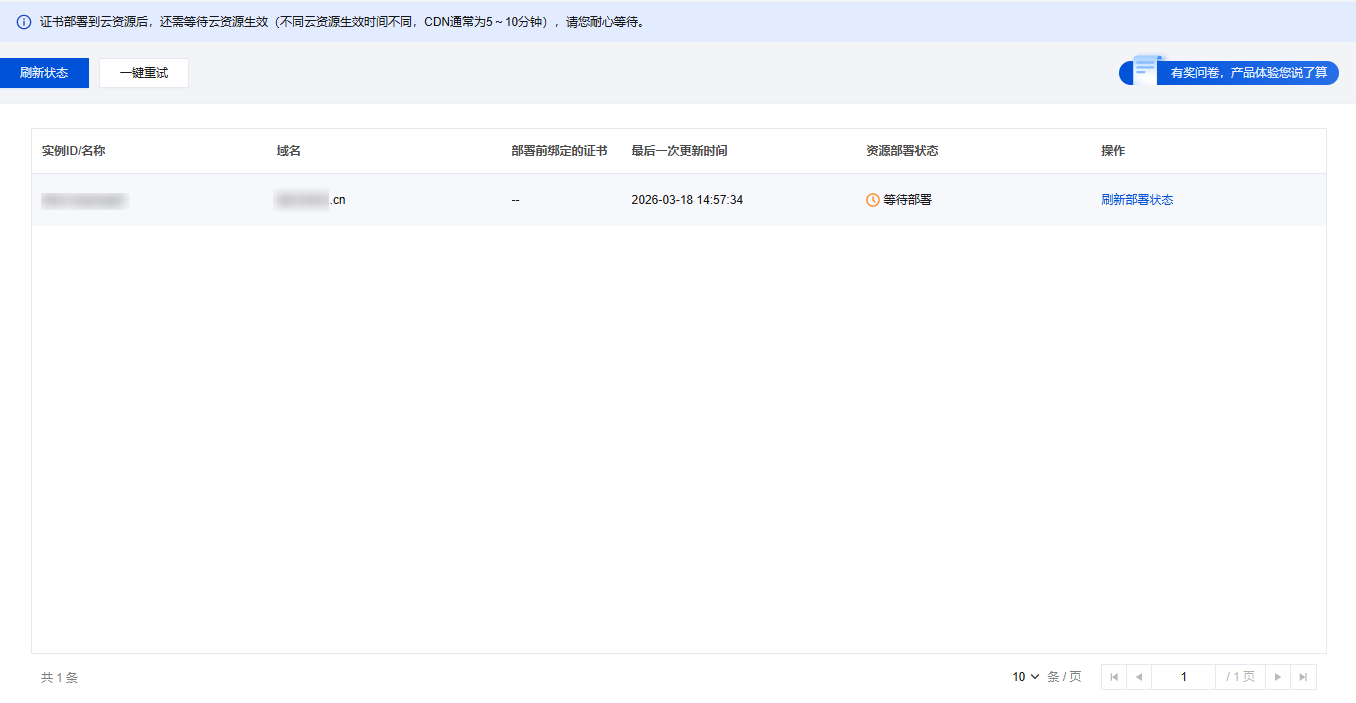Click the 刷新部署状态 link in the row
Viewport: 1356px width, 703px height.
point(1137,200)
